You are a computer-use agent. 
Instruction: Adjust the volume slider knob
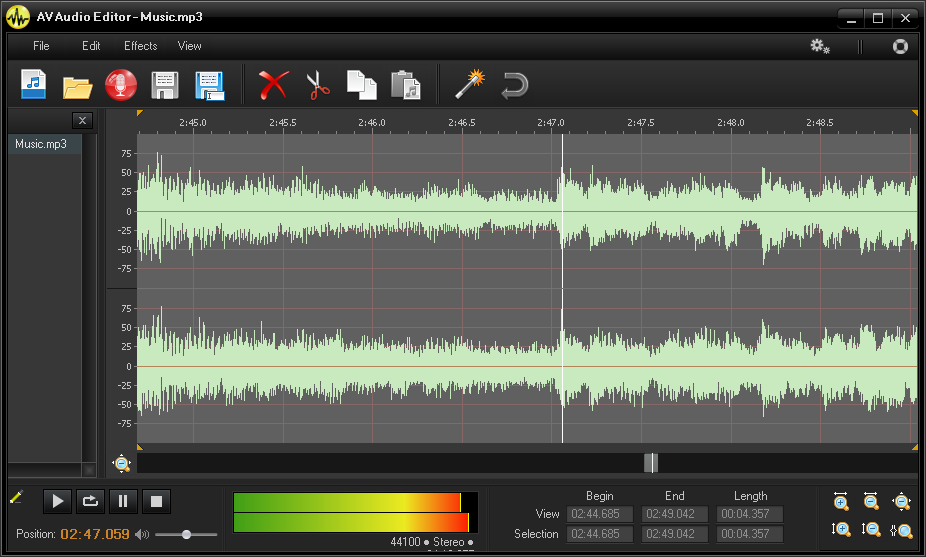click(x=186, y=535)
